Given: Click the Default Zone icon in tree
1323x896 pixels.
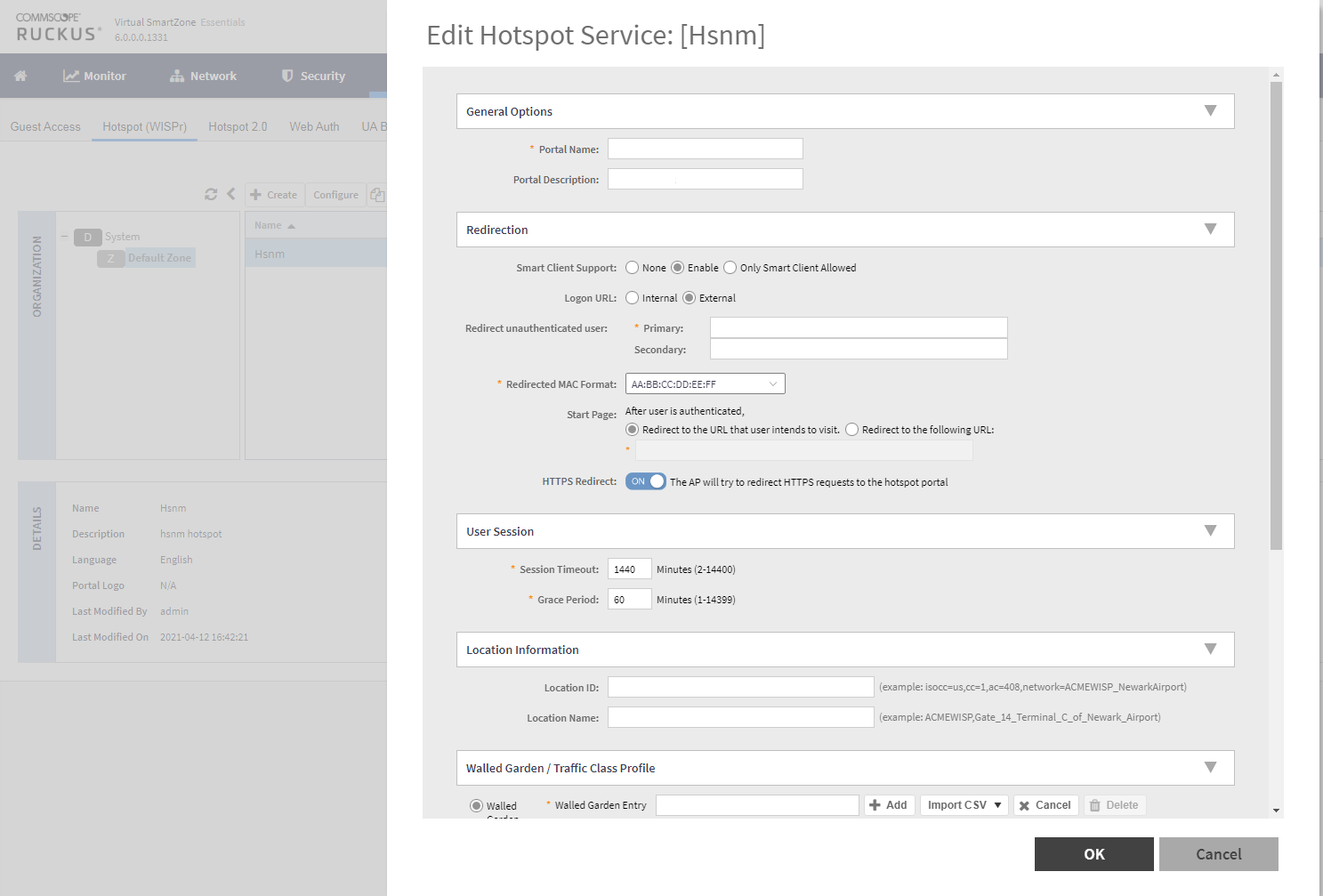Looking at the screenshot, I should click(x=110, y=258).
